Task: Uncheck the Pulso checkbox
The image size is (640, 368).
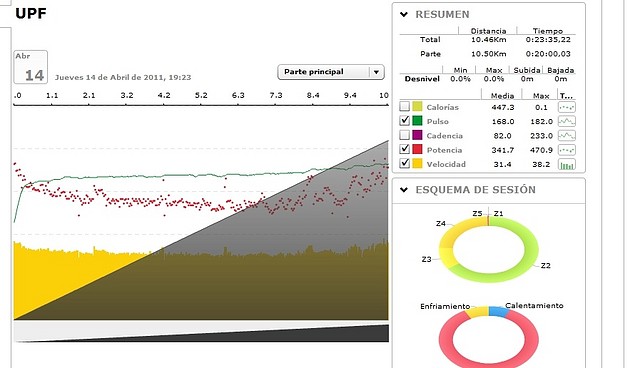Action: pos(404,121)
